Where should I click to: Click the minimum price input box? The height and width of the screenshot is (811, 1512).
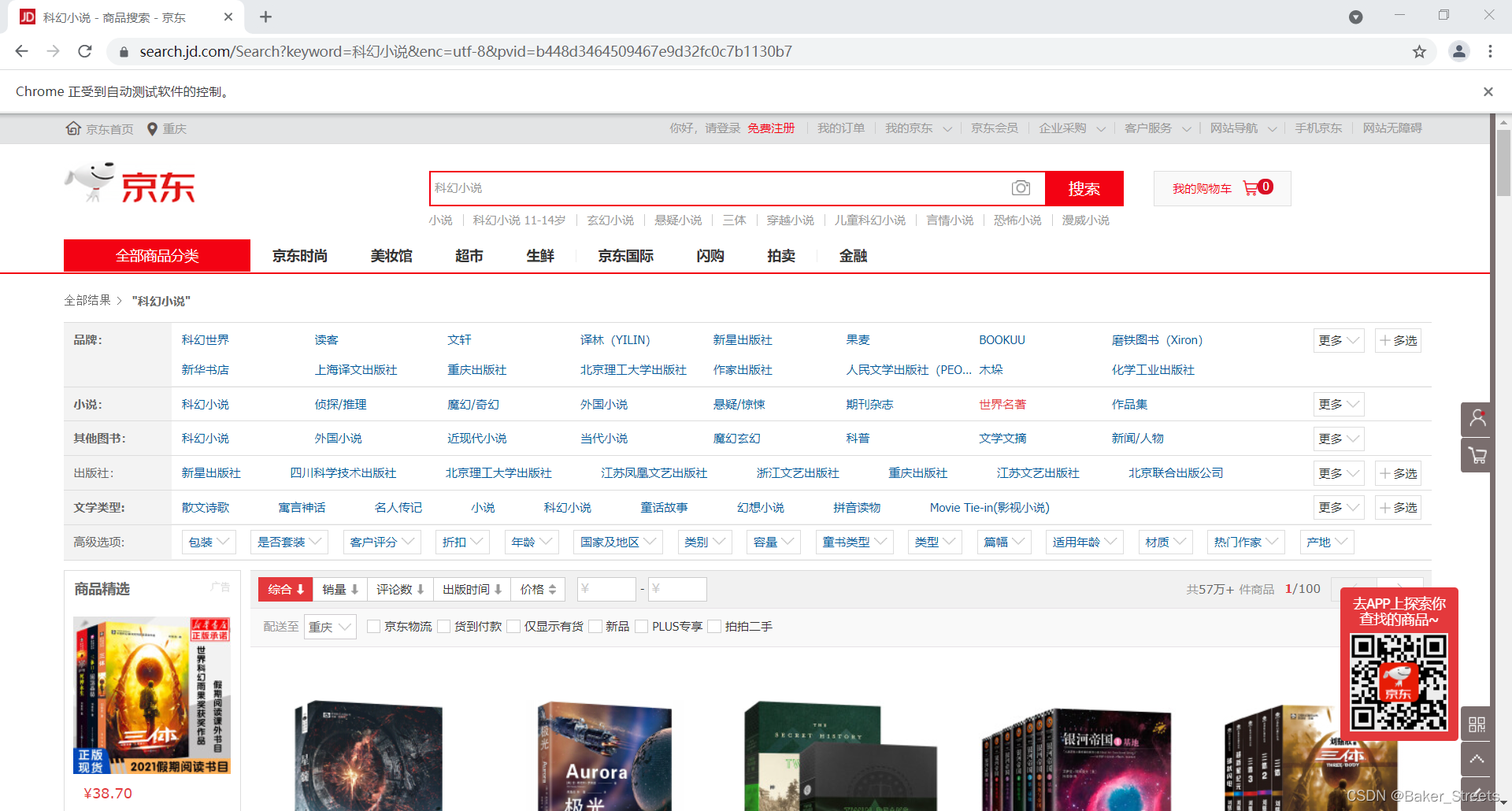[606, 589]
